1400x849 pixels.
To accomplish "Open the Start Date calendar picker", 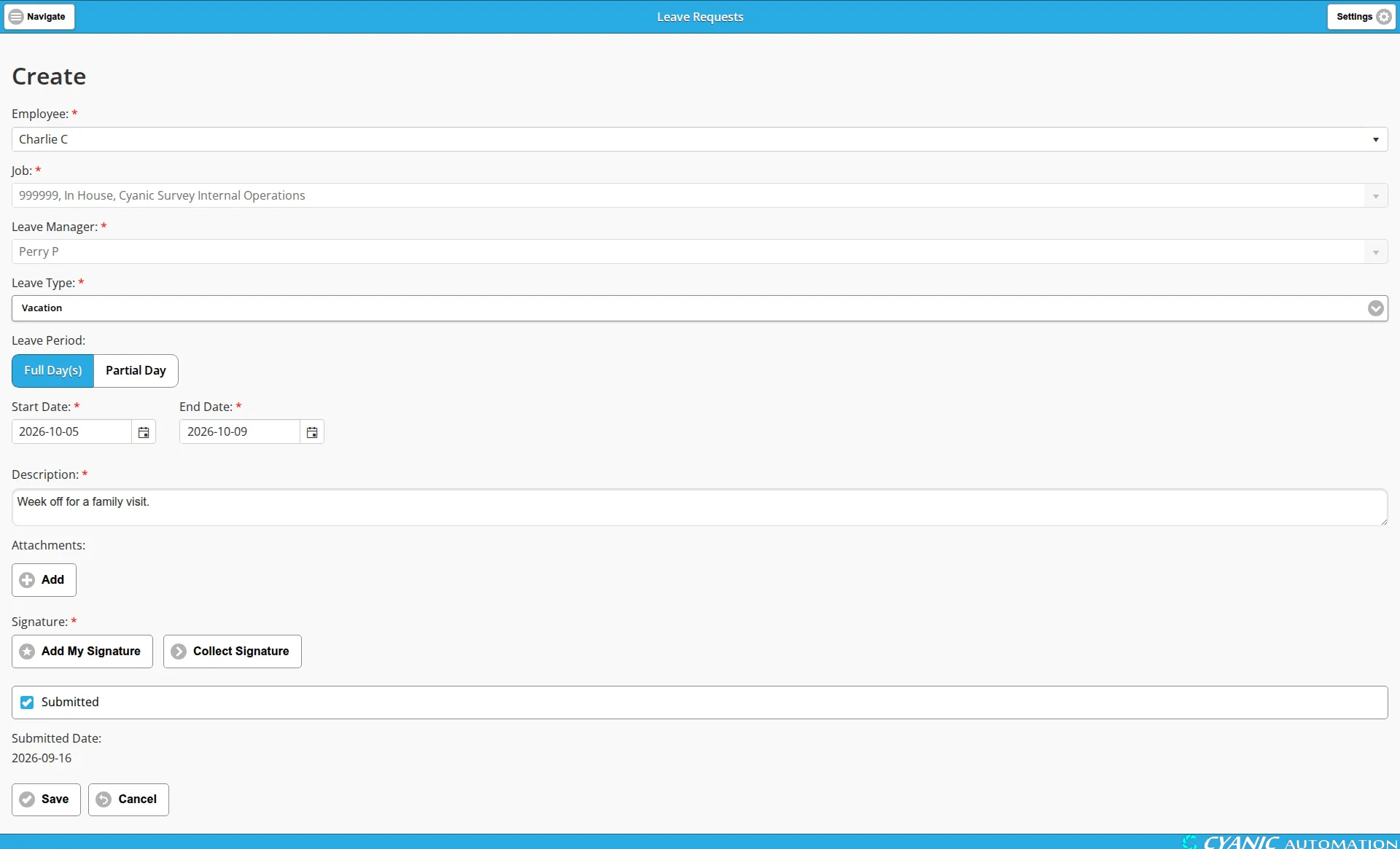I will (144, 432).
